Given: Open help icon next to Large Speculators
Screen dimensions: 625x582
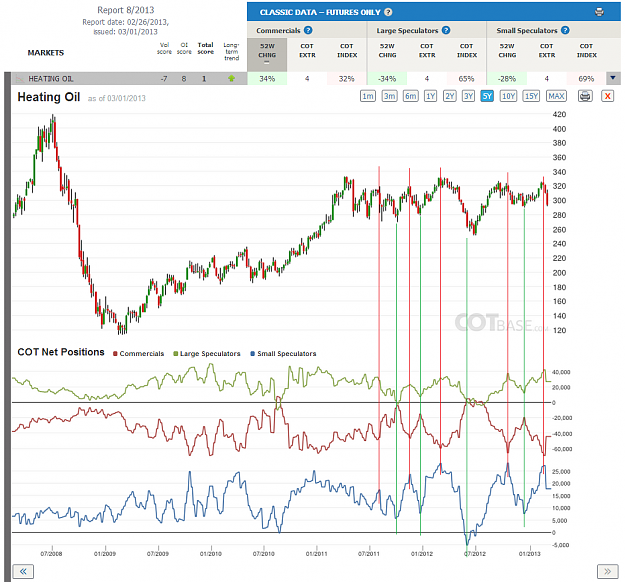Looking at the screenshot, I should tap(446, 30).
